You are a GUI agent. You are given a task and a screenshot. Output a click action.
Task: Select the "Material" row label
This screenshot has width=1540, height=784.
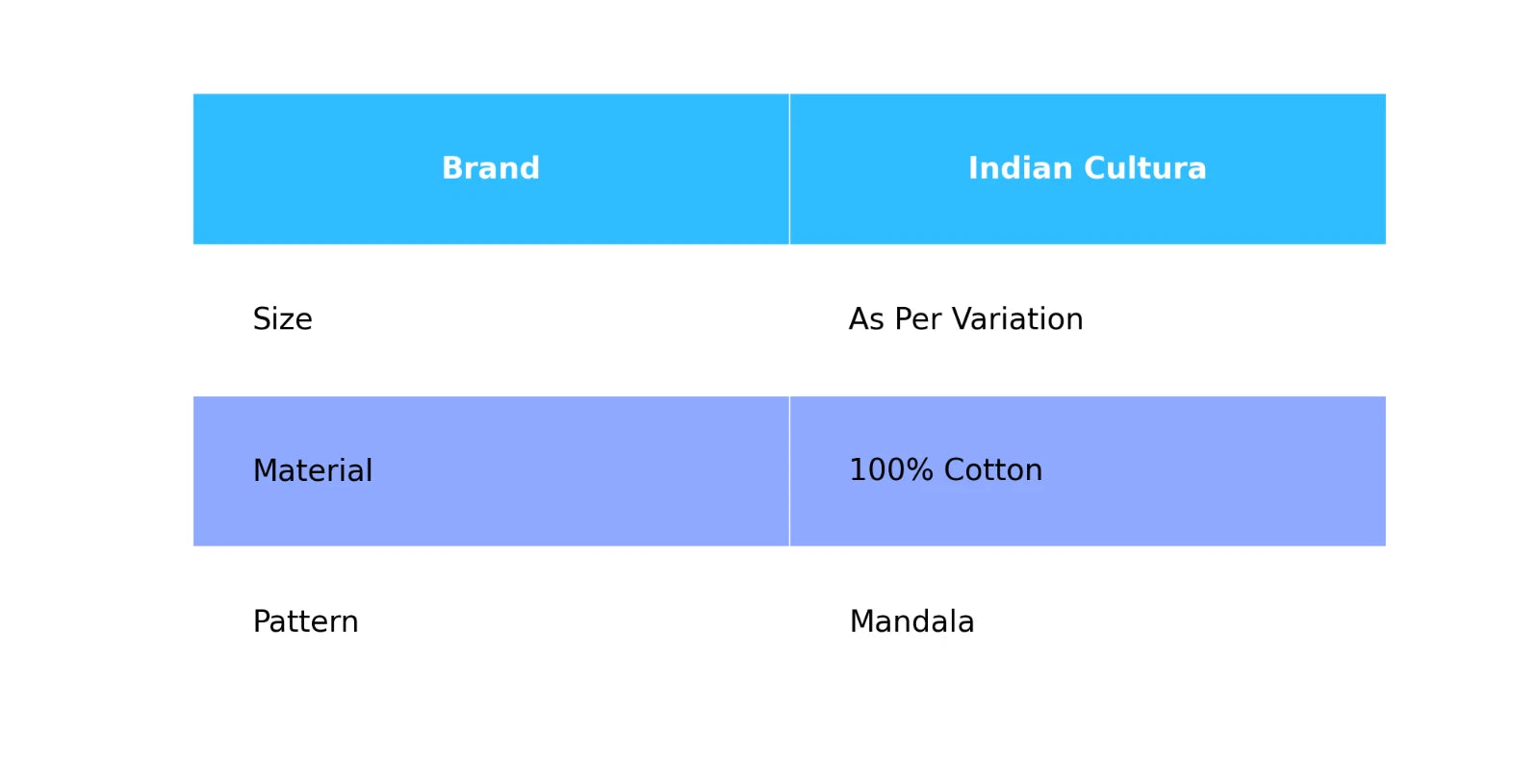[x=312, y=470]
